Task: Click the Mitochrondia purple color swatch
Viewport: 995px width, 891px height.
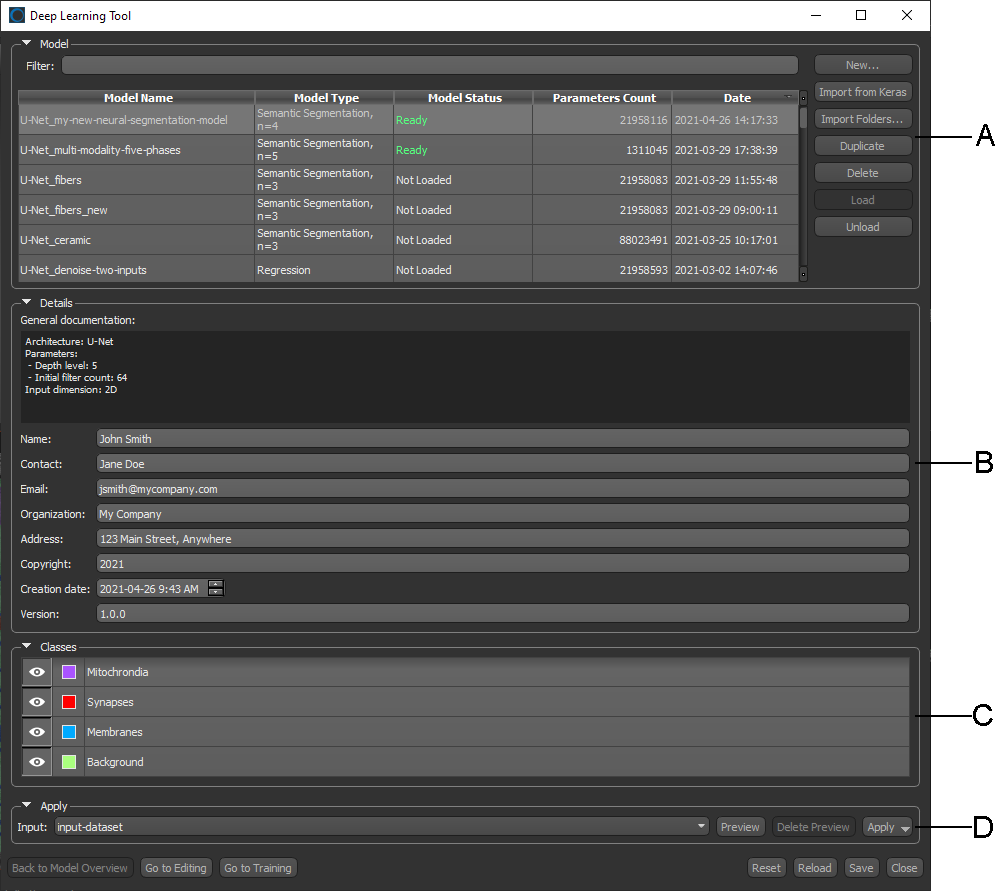Action: point(69,672)
